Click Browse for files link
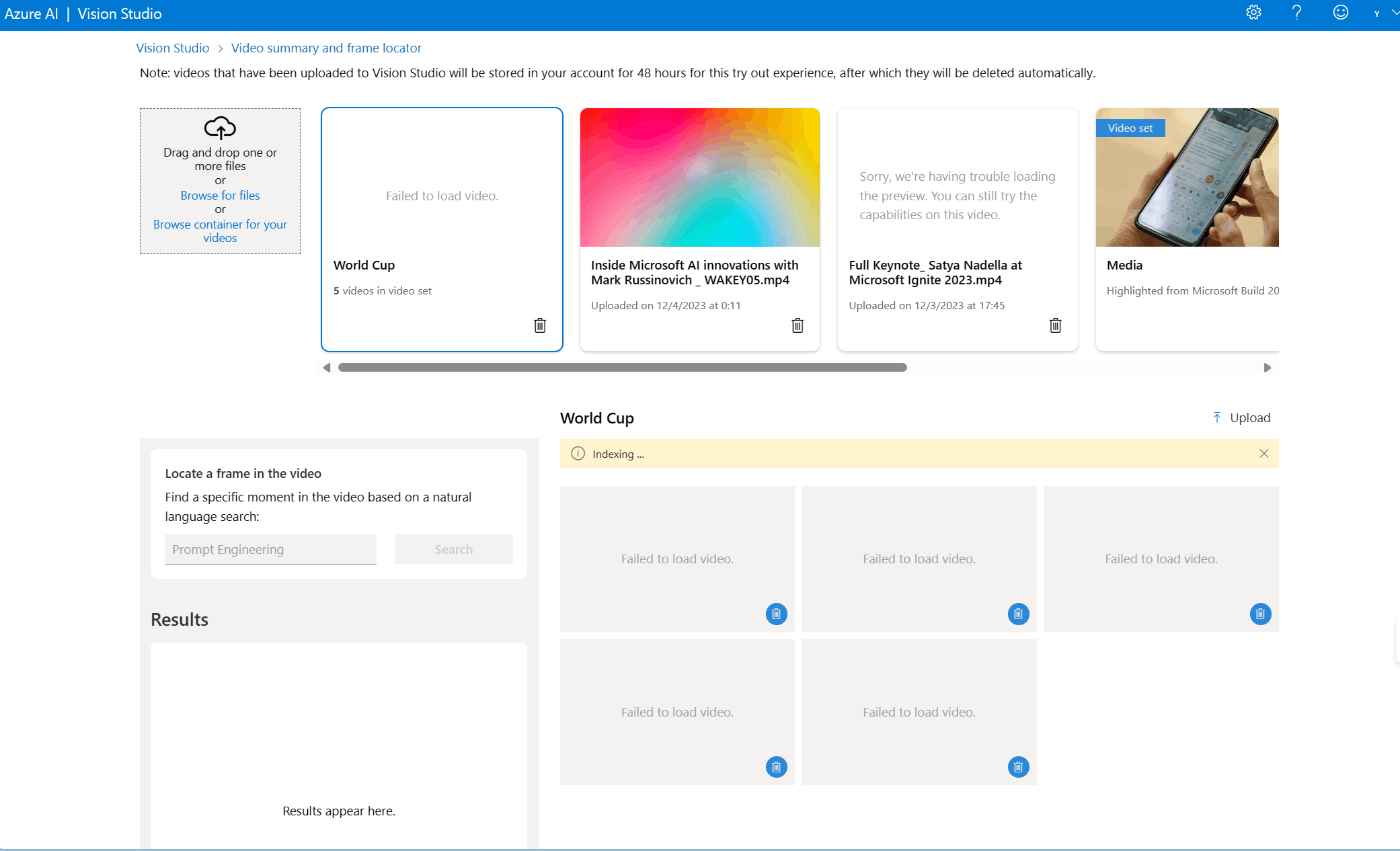The image size is (1400, 851). click(x=220, y=196)
